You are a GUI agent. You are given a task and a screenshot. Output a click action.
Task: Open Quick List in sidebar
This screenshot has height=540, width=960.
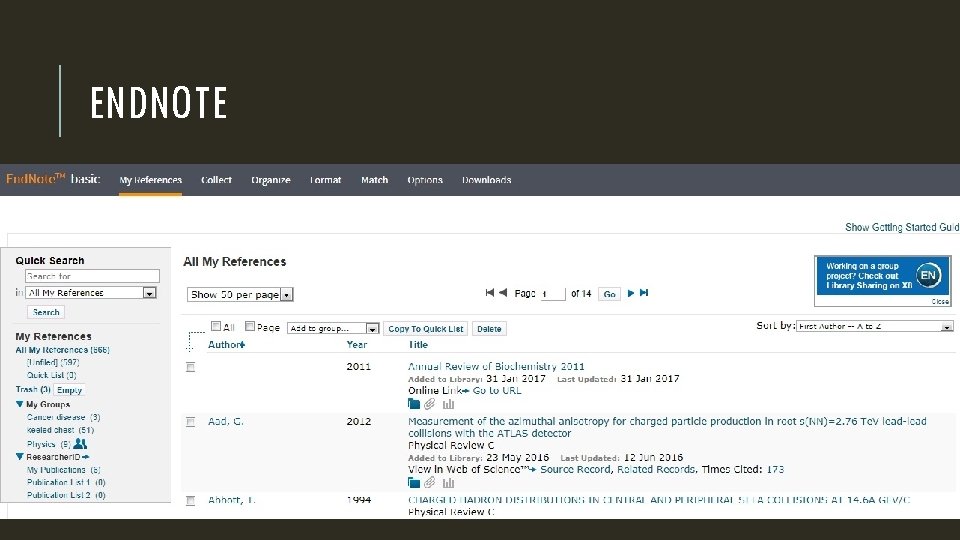51,375
